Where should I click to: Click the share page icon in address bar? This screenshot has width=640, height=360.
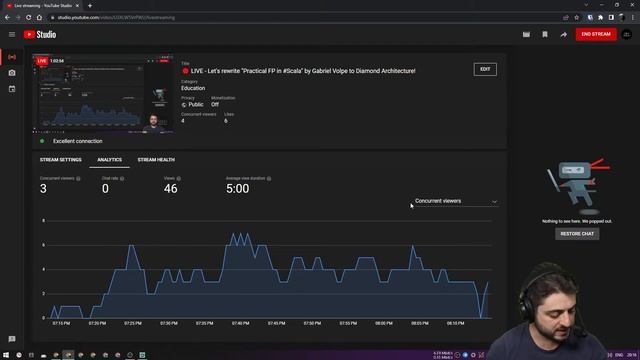[x=565, y=18]
